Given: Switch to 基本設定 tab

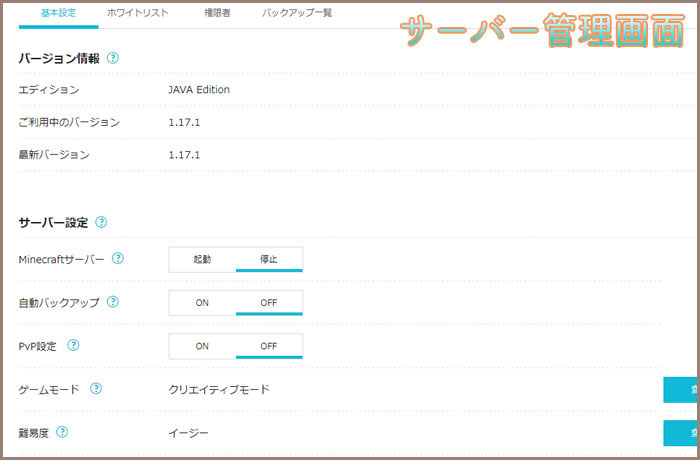Looking at the screenshot, I should 58,13.
